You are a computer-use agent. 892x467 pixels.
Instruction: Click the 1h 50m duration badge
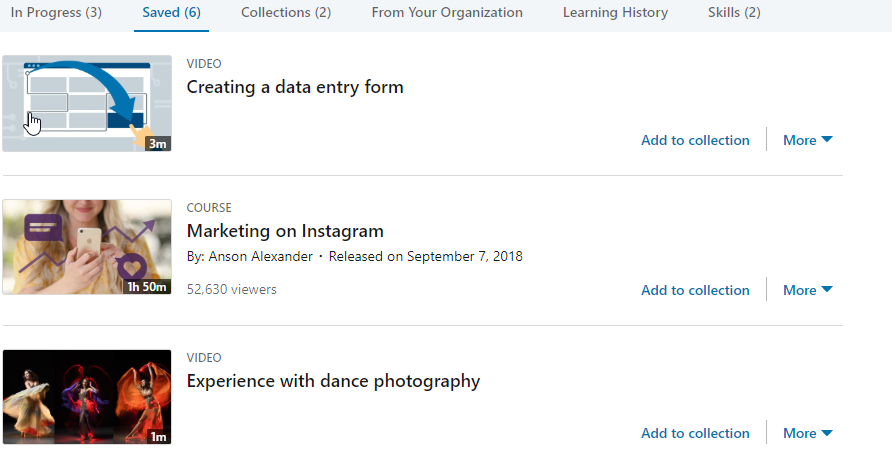point(147,287)
